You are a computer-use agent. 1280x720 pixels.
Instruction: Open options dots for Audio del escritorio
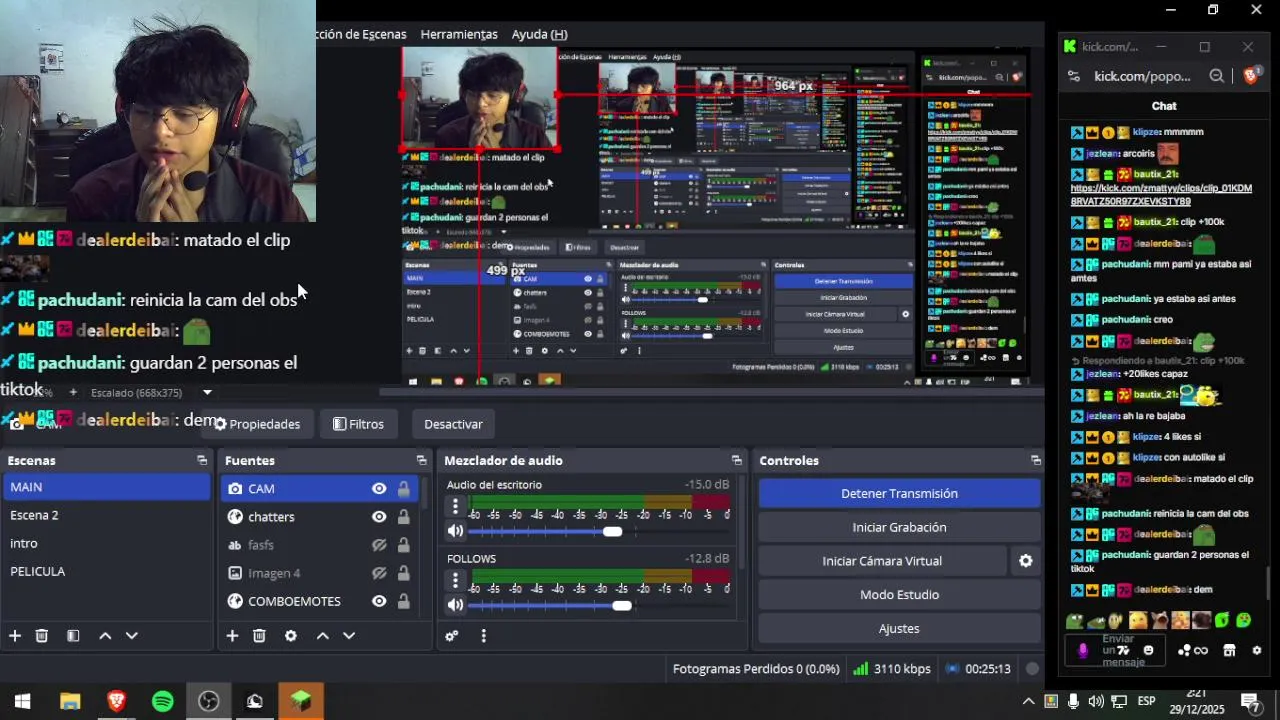(x=455, y=506)
